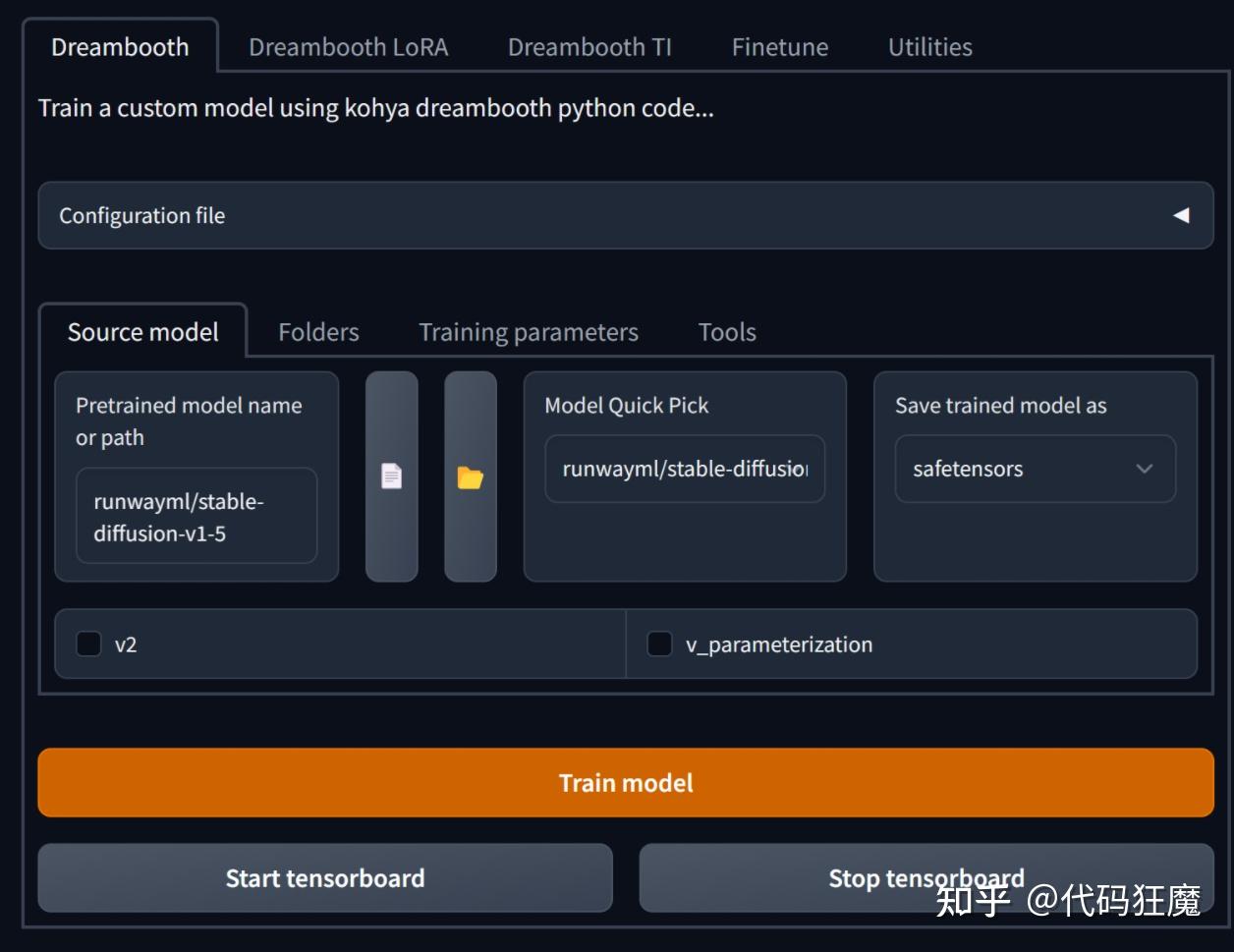Go to the Finetune tab
Image resolution: width=1234 pixels, height=952 pixels.
[780, 47]
